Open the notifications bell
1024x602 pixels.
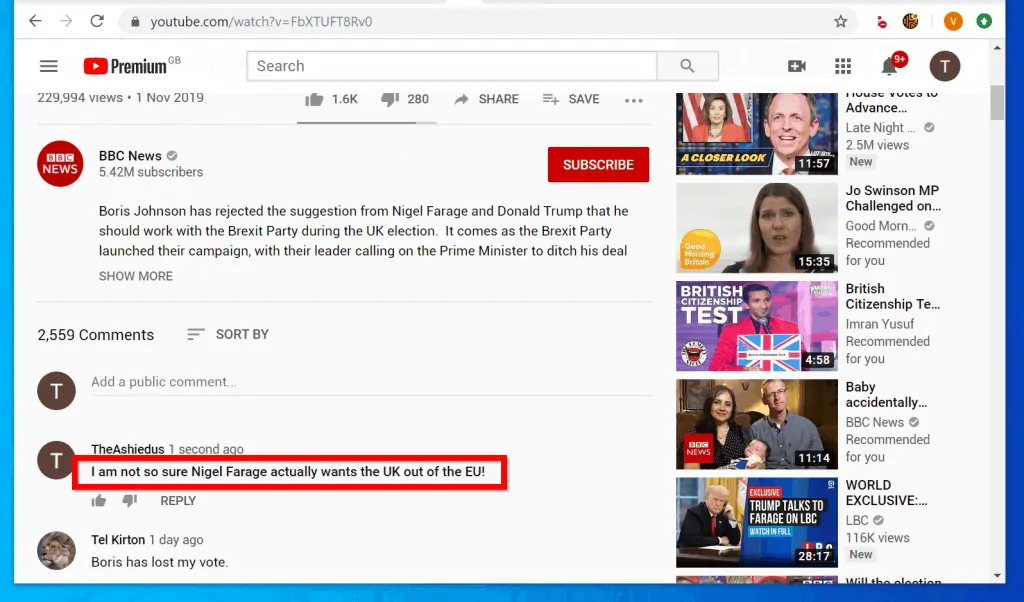pos(888,66)
